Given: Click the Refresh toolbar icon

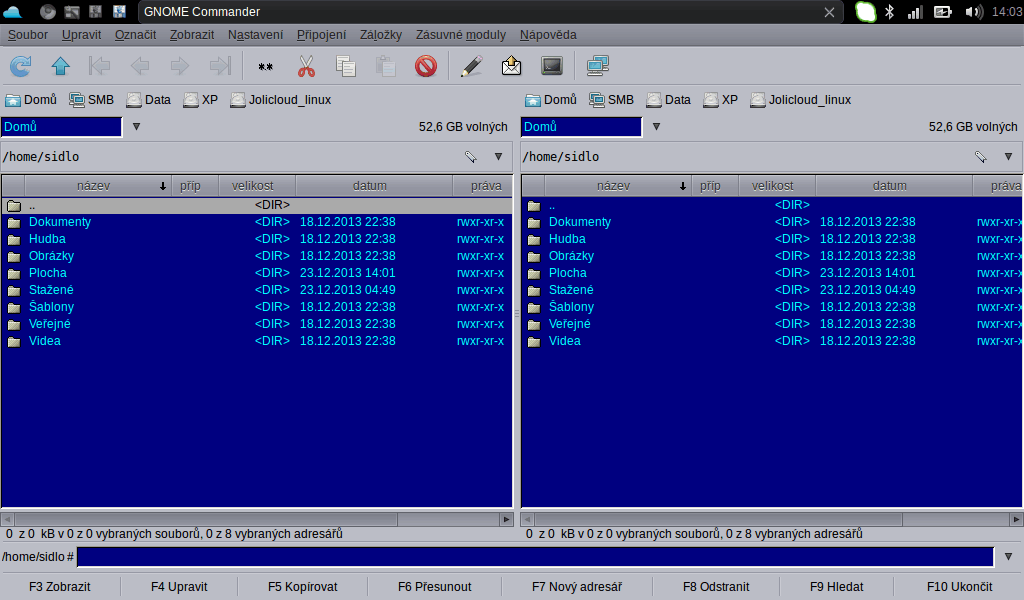Looking at the screenshot, I should [20, 67].
